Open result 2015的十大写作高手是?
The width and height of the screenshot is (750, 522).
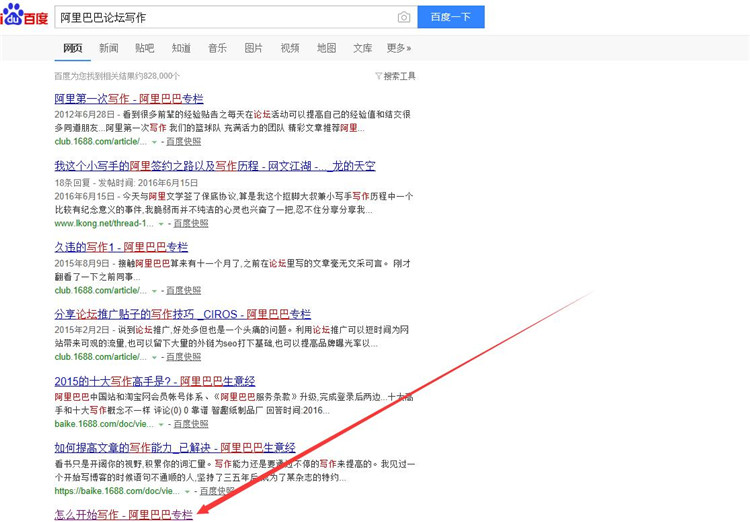(155, 381)
